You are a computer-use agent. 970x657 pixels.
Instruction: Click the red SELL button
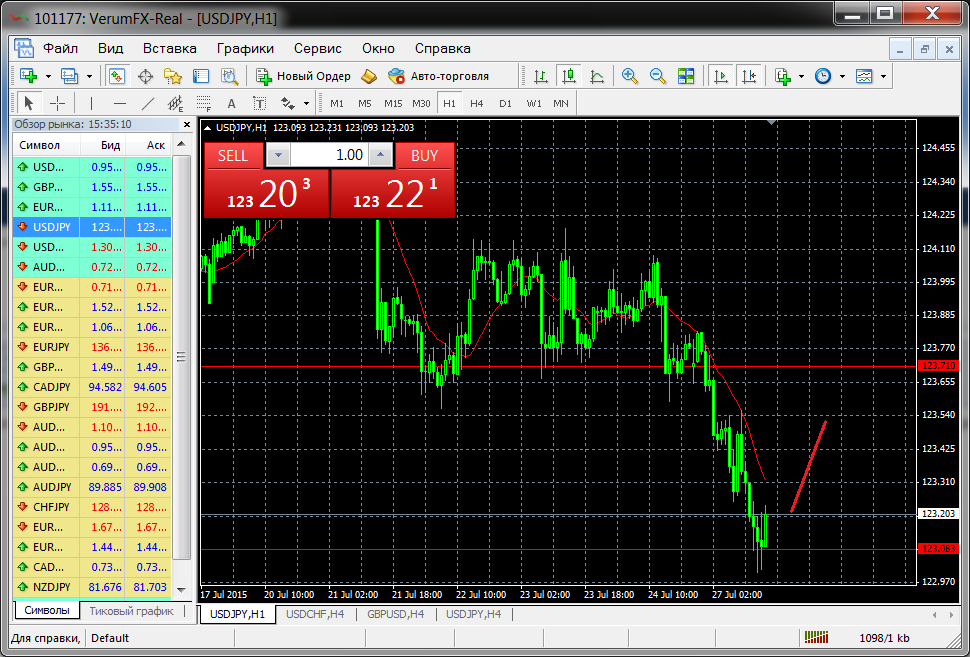click(x=233, y=155)
